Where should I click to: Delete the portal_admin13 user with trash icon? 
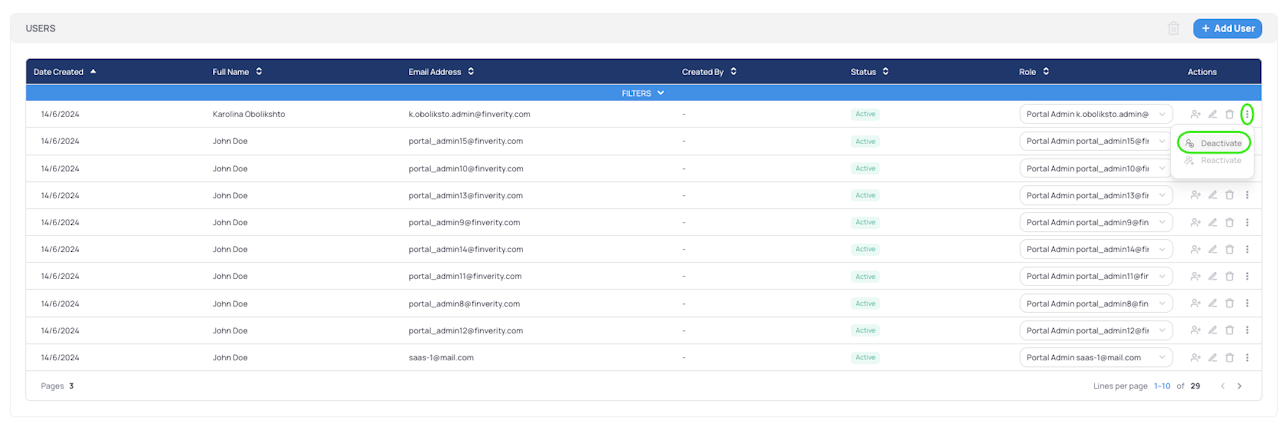[x=1229, y=195]
